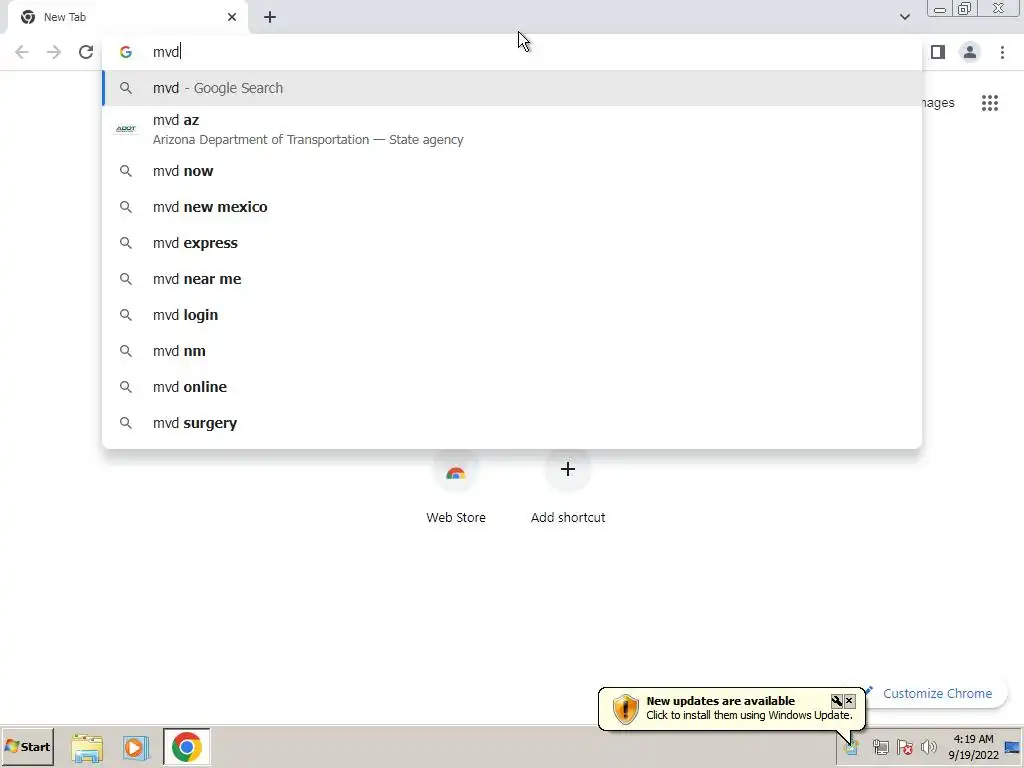Open the Chrome profile avatar menu
This screenshot has height=768, width=1024.
pos(970,52)
